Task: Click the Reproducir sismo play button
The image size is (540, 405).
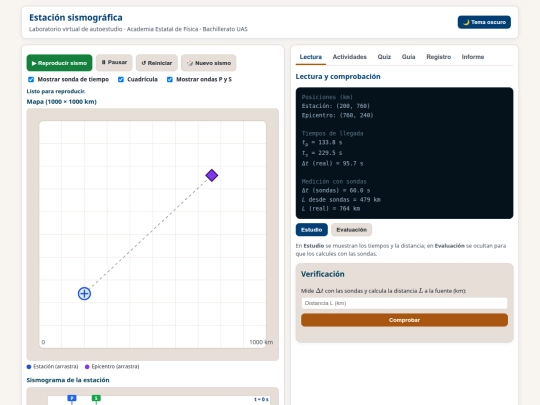Action: (59, 63)
